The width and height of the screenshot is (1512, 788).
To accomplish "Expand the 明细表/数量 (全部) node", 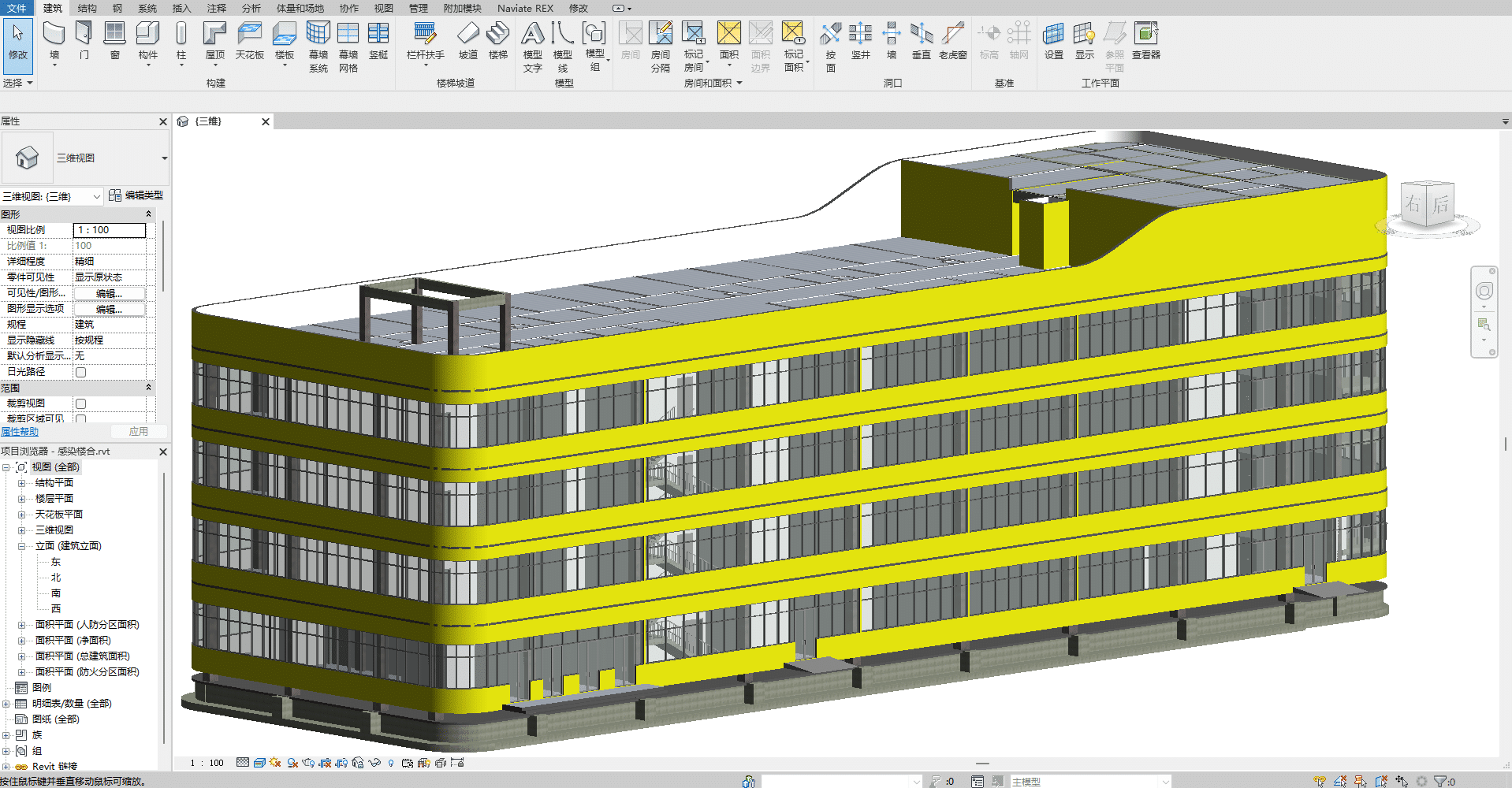I will point(6,704).
